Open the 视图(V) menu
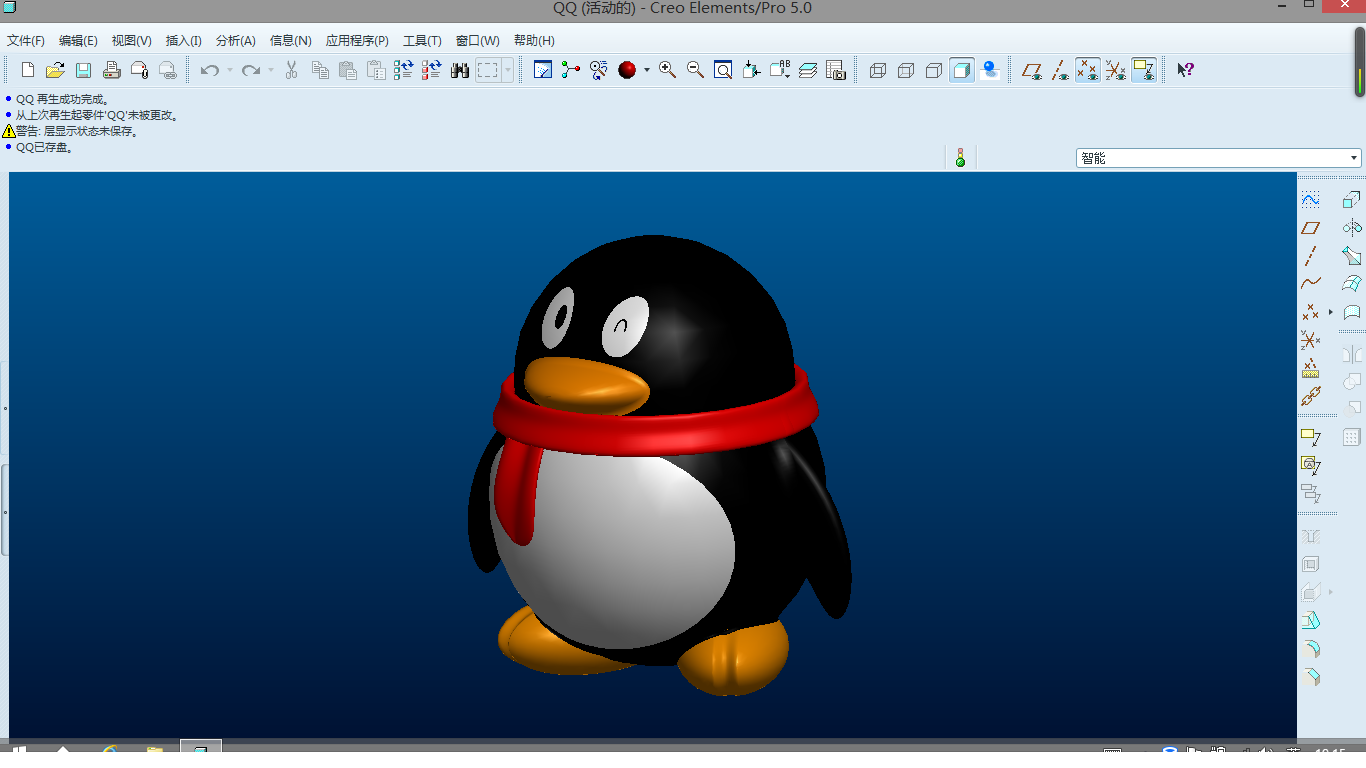 click(x=132, y=41)
